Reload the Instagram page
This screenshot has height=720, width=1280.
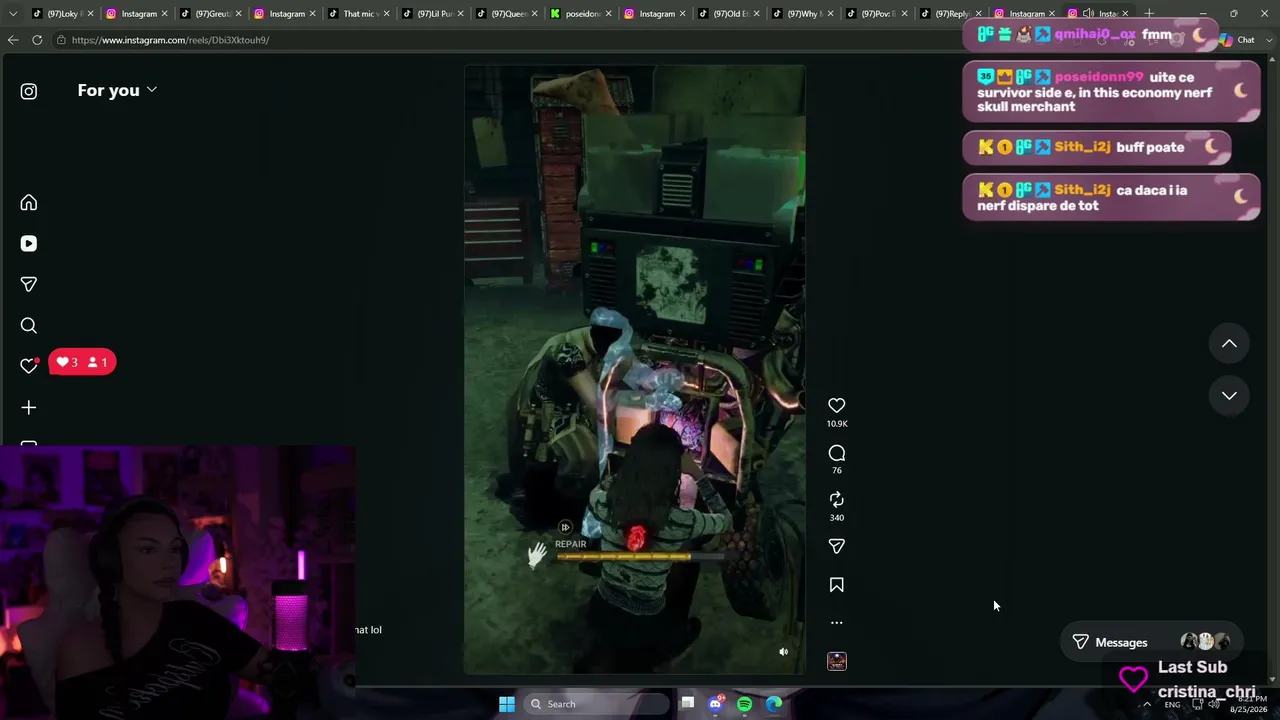pos(37,40)
